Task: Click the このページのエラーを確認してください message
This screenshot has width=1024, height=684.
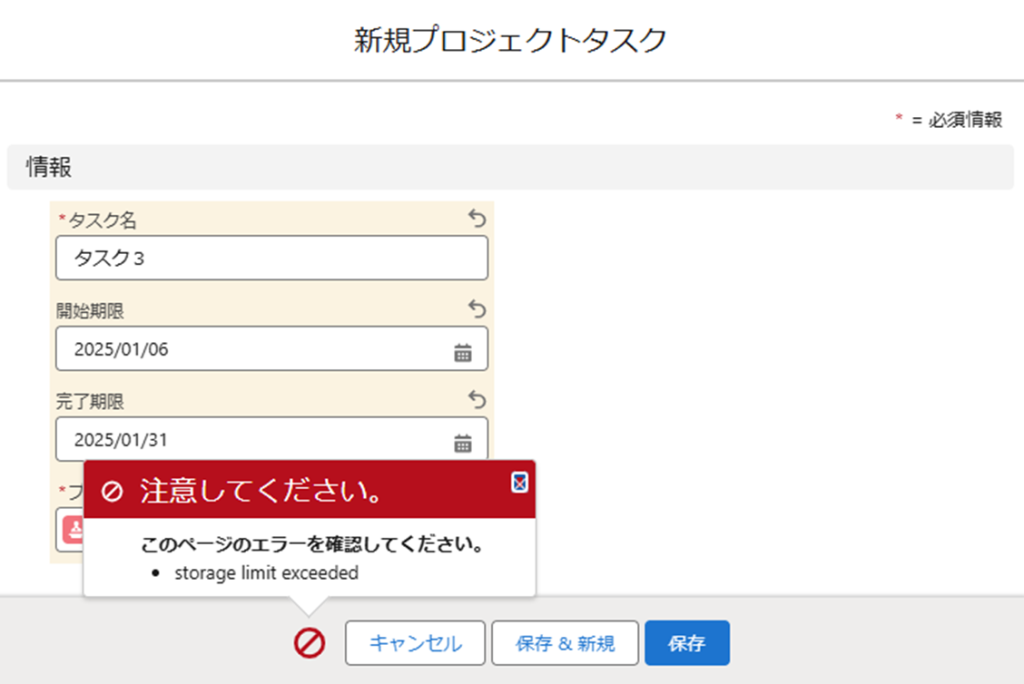Action: [313, 546]
